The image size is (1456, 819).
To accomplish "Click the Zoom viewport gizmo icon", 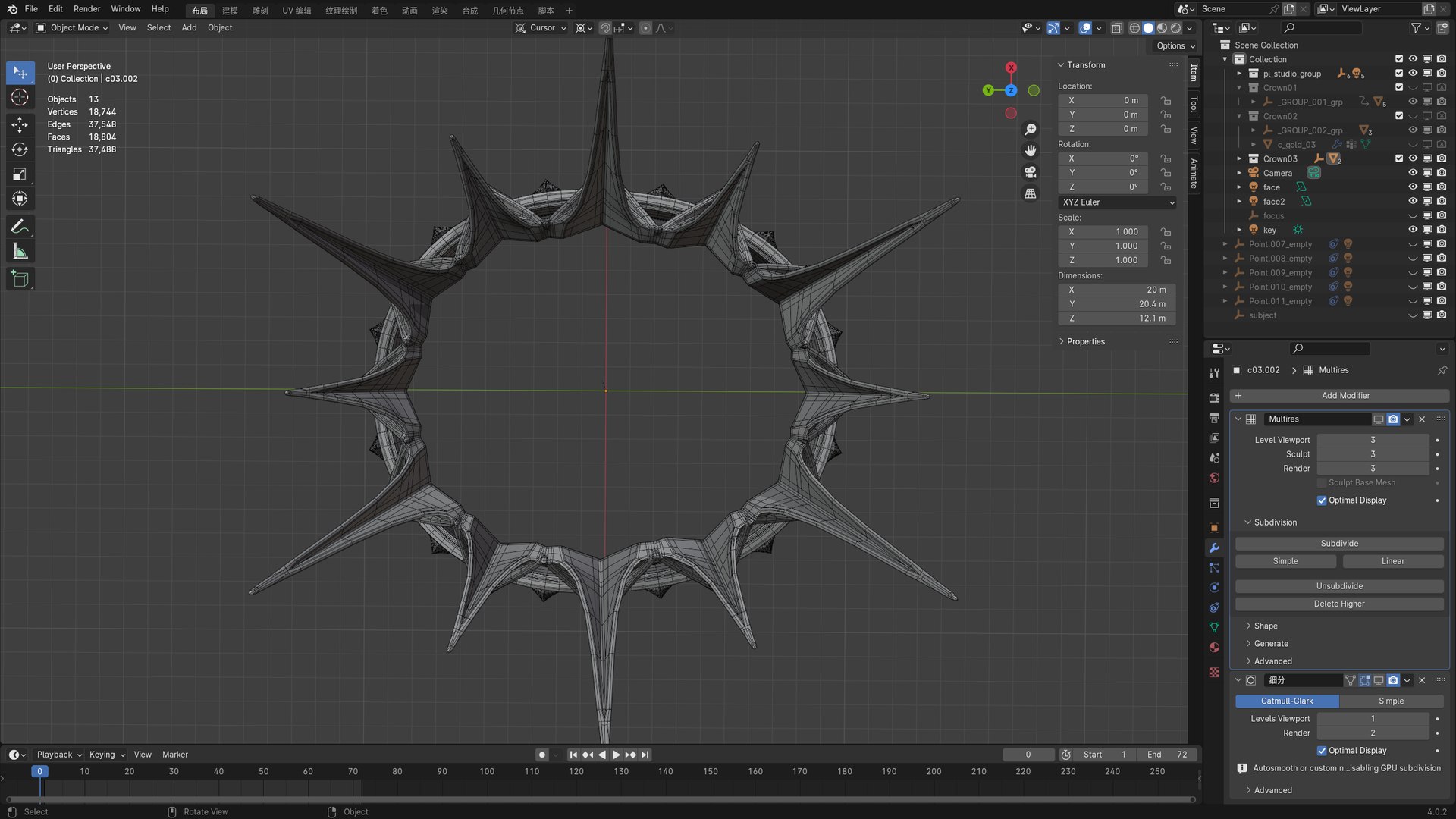I will [x=1030, y=130].
